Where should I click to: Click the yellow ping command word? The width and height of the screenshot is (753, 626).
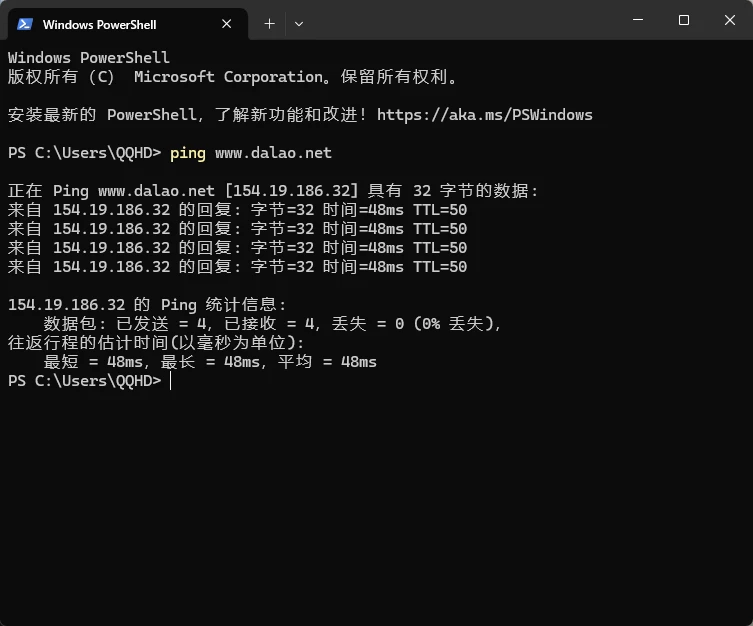pos(188,153)
